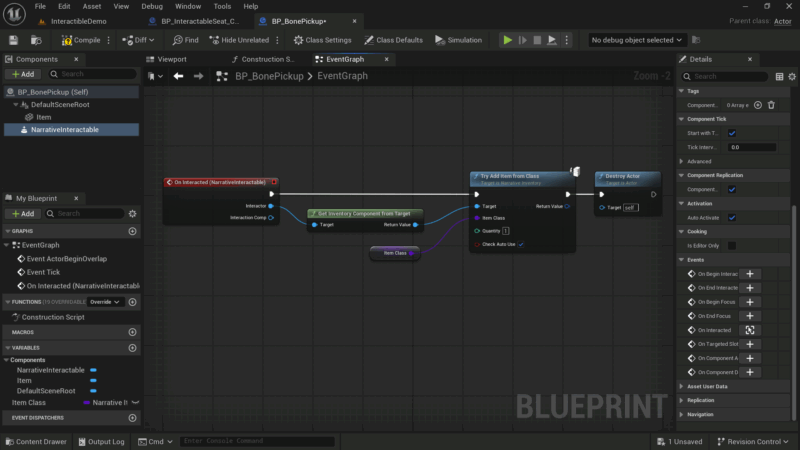The width and height of the screenshot is (800, 450).
Task: Click the Stop simulation button
Action: (x=537, y=40)
